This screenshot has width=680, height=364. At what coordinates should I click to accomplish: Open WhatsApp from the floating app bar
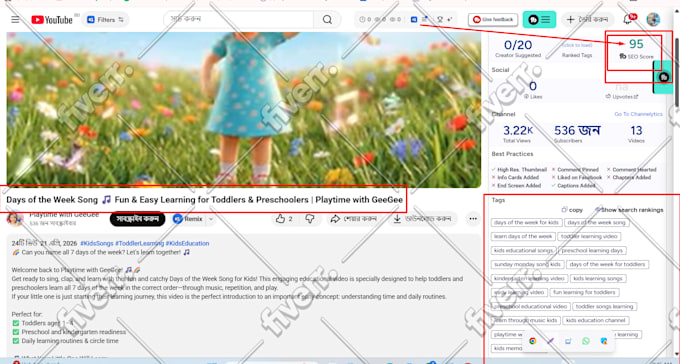(586, 341)
